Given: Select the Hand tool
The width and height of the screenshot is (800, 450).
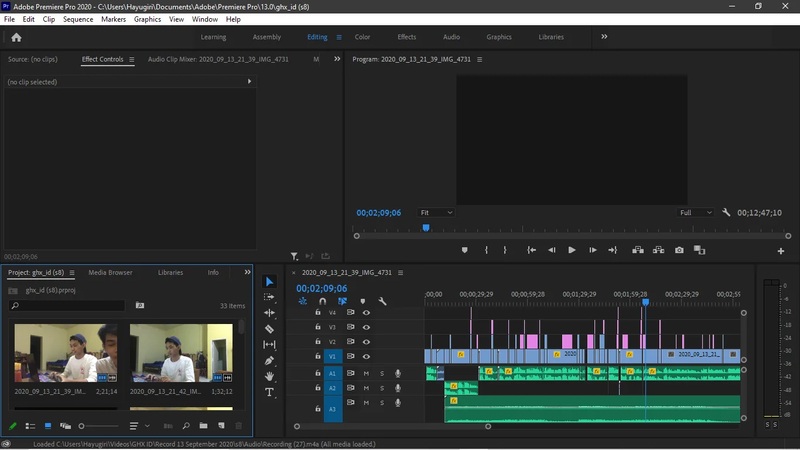Looking at the screenshot, I should point(269,376).
